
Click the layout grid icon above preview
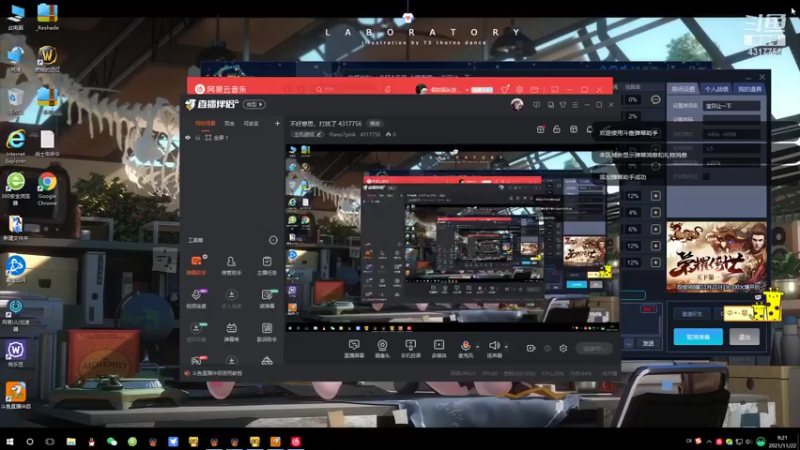(573, 130)
